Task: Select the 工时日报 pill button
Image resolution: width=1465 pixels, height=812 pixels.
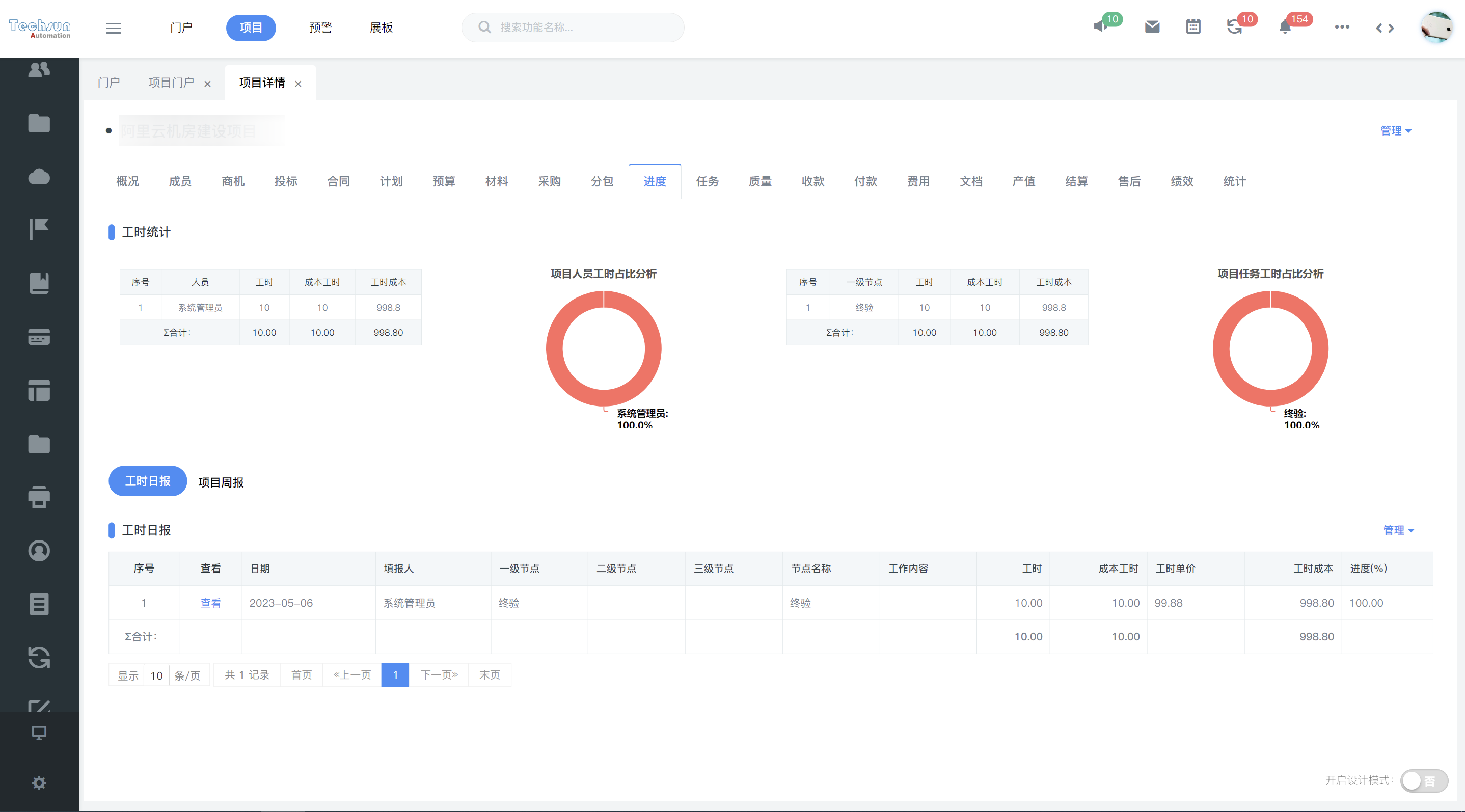Action: [x=148, y=481]
